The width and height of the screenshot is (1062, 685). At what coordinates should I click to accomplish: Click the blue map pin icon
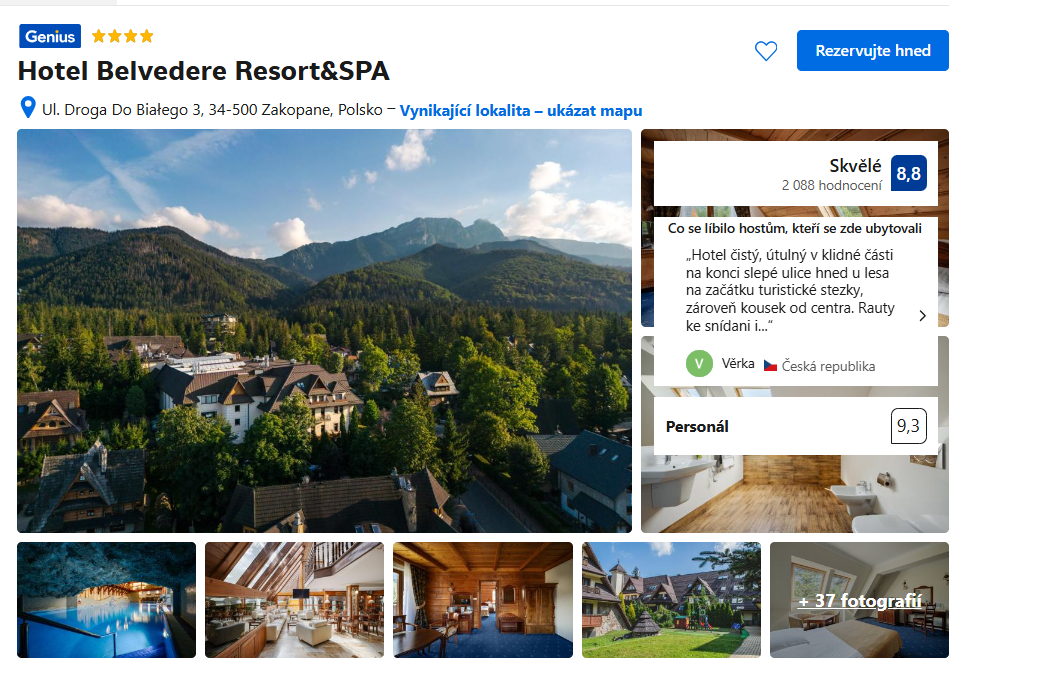pos(28,108)
